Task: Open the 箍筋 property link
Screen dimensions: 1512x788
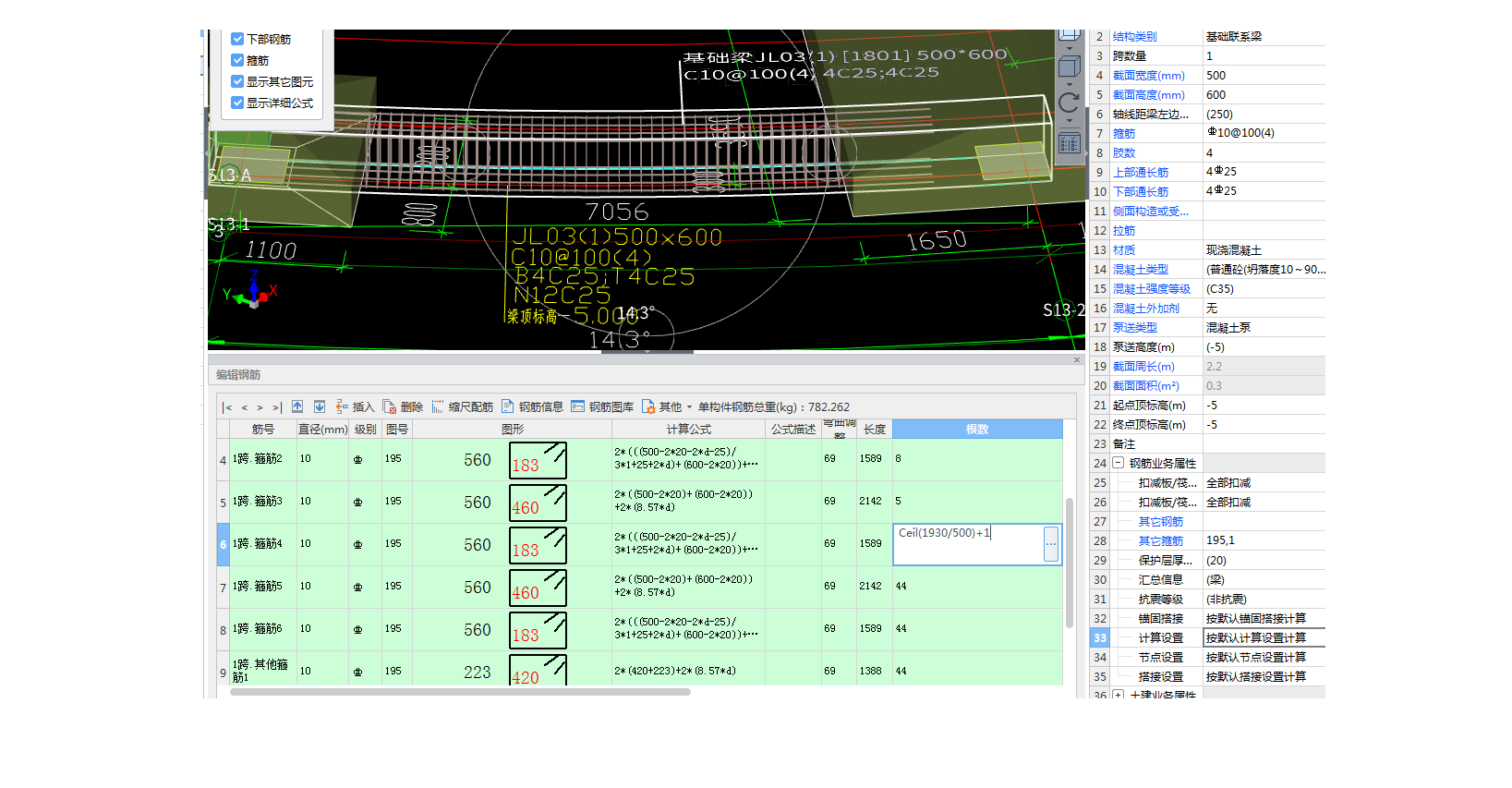Action: click(x=1124, y=134)
